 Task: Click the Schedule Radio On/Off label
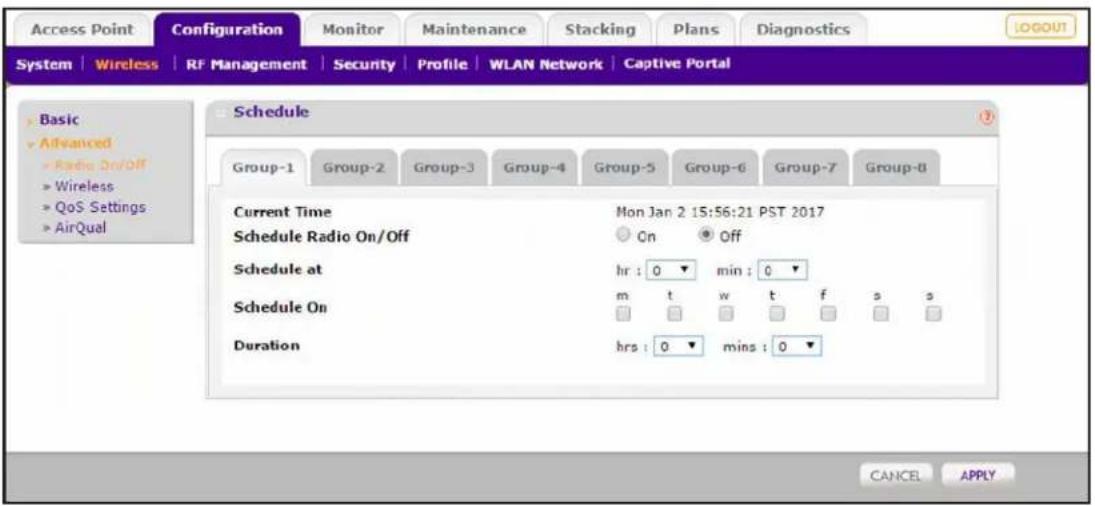[x=321, y=237]
